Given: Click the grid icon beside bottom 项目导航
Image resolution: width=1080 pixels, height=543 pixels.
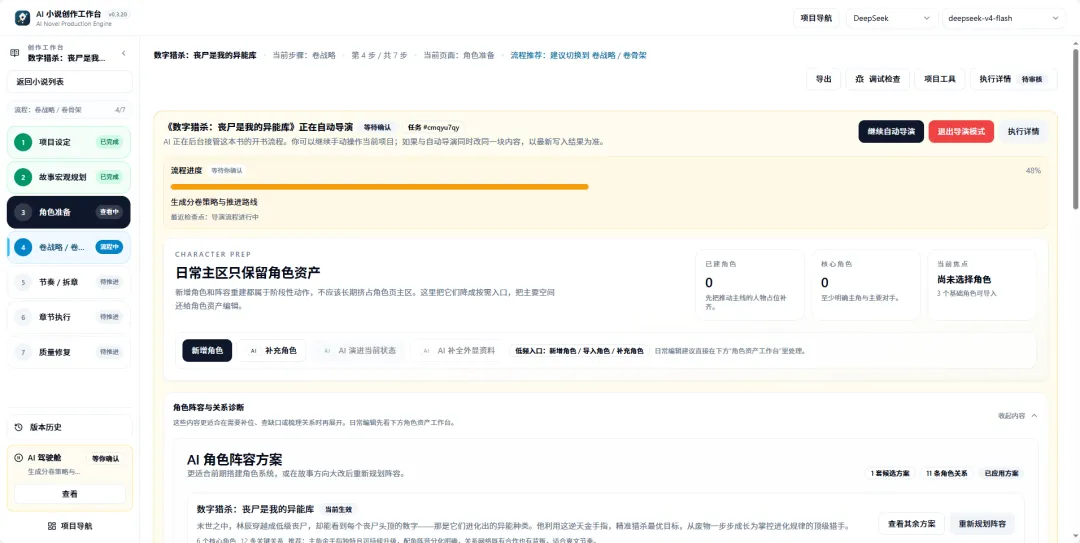Looking at the screenshot, I should [52, 526].
